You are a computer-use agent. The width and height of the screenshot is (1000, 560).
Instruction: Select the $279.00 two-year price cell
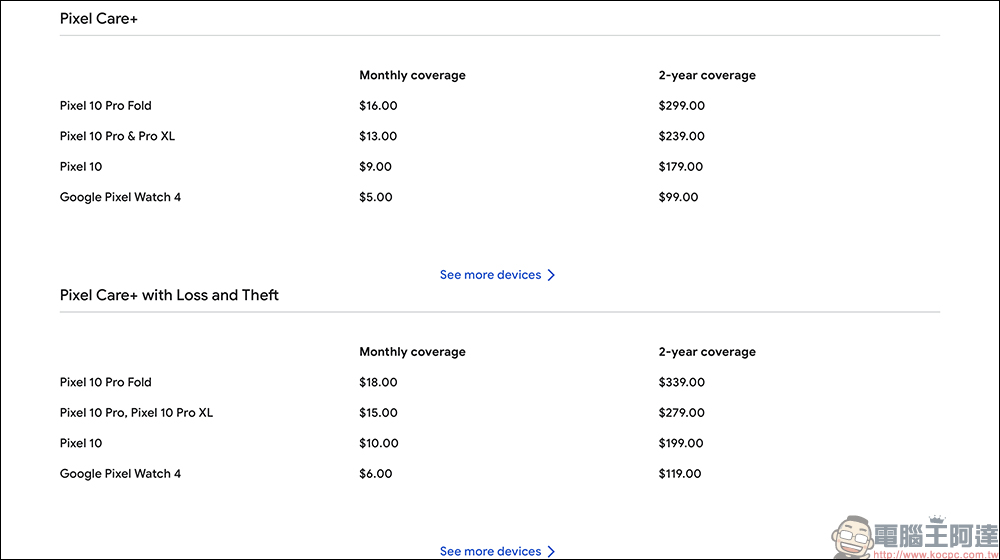(x=682, y=413)
